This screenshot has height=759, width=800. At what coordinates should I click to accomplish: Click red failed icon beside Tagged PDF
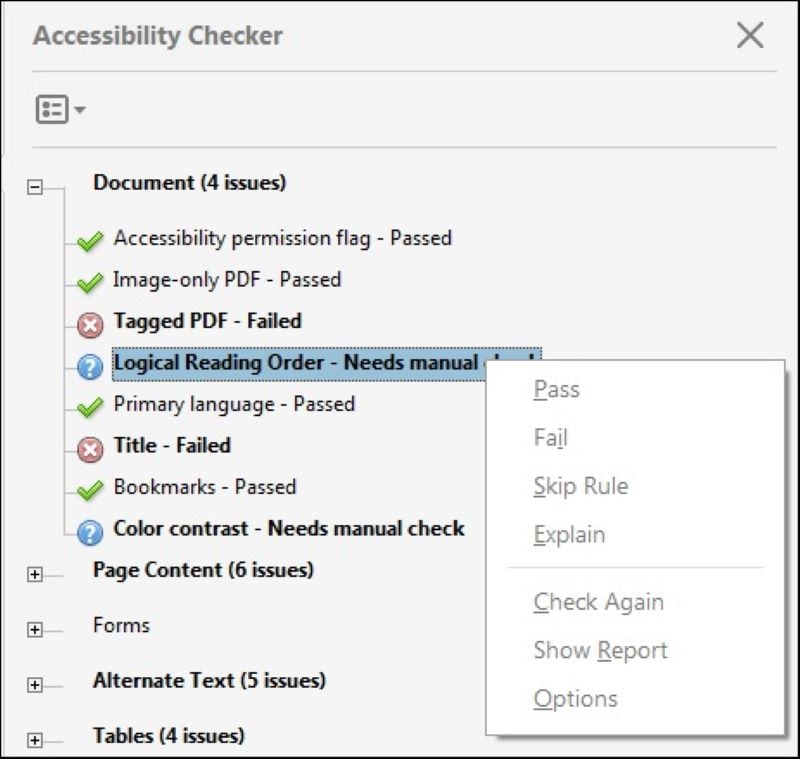click(91, 324)
